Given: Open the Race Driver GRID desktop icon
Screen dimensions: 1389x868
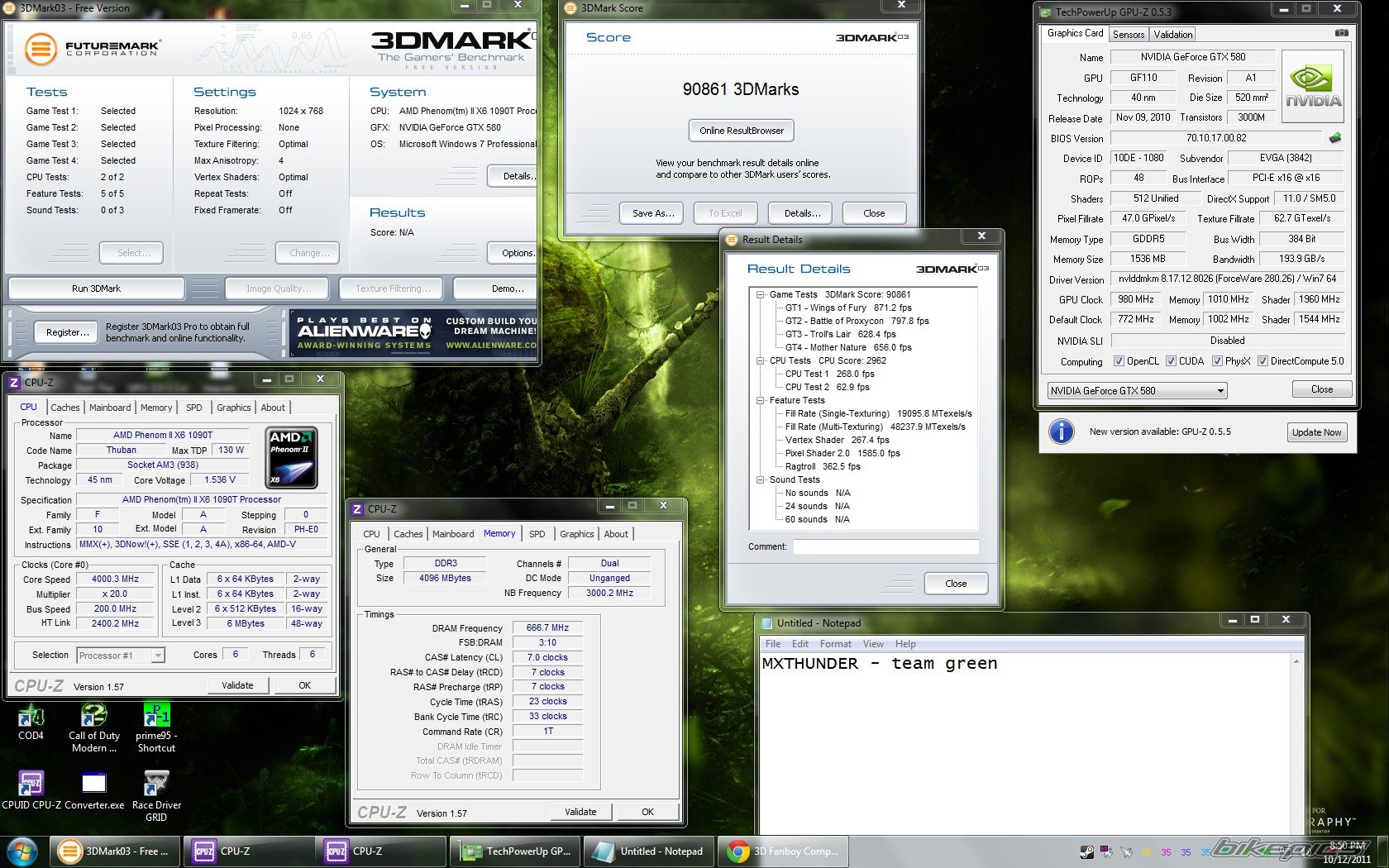Looking at the screenshot, I should (x=156, y=784).
